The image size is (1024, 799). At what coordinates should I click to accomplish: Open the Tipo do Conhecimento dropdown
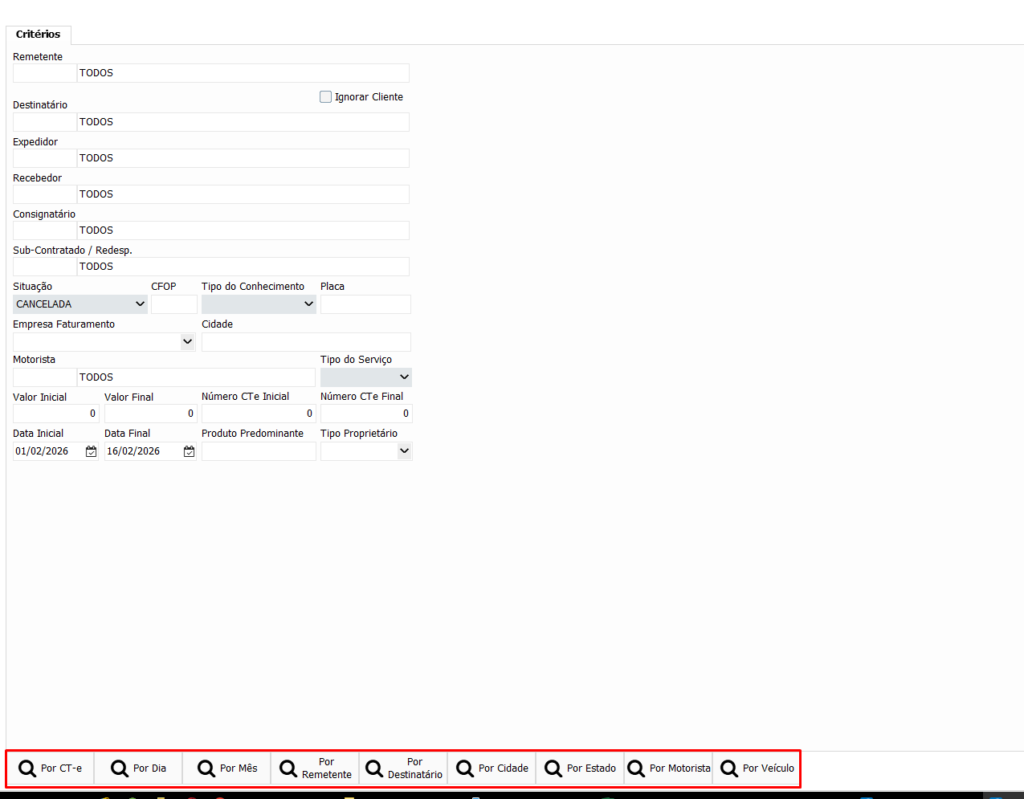coord(308,304)
